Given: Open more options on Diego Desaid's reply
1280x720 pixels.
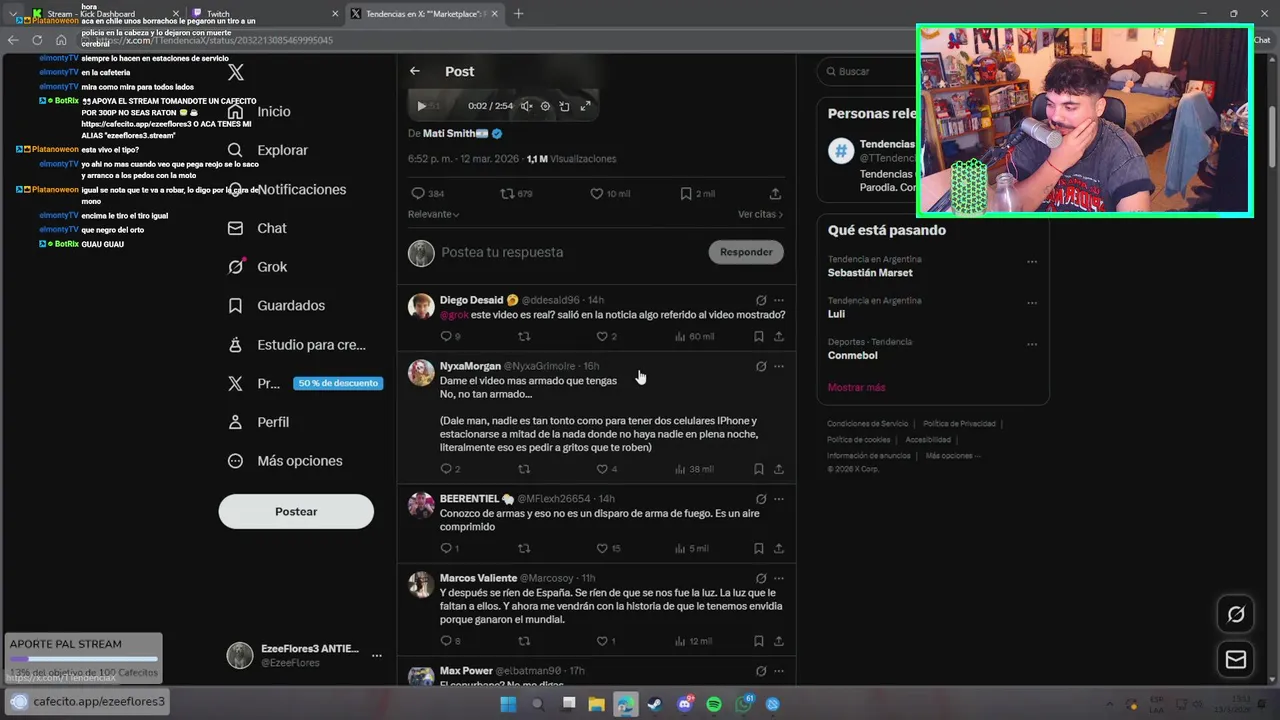Looking at the screenshot, I should tap(779, 300).
